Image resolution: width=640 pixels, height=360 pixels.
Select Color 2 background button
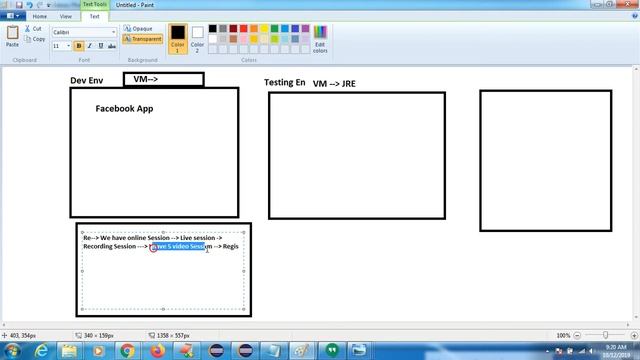pos(197,39)
